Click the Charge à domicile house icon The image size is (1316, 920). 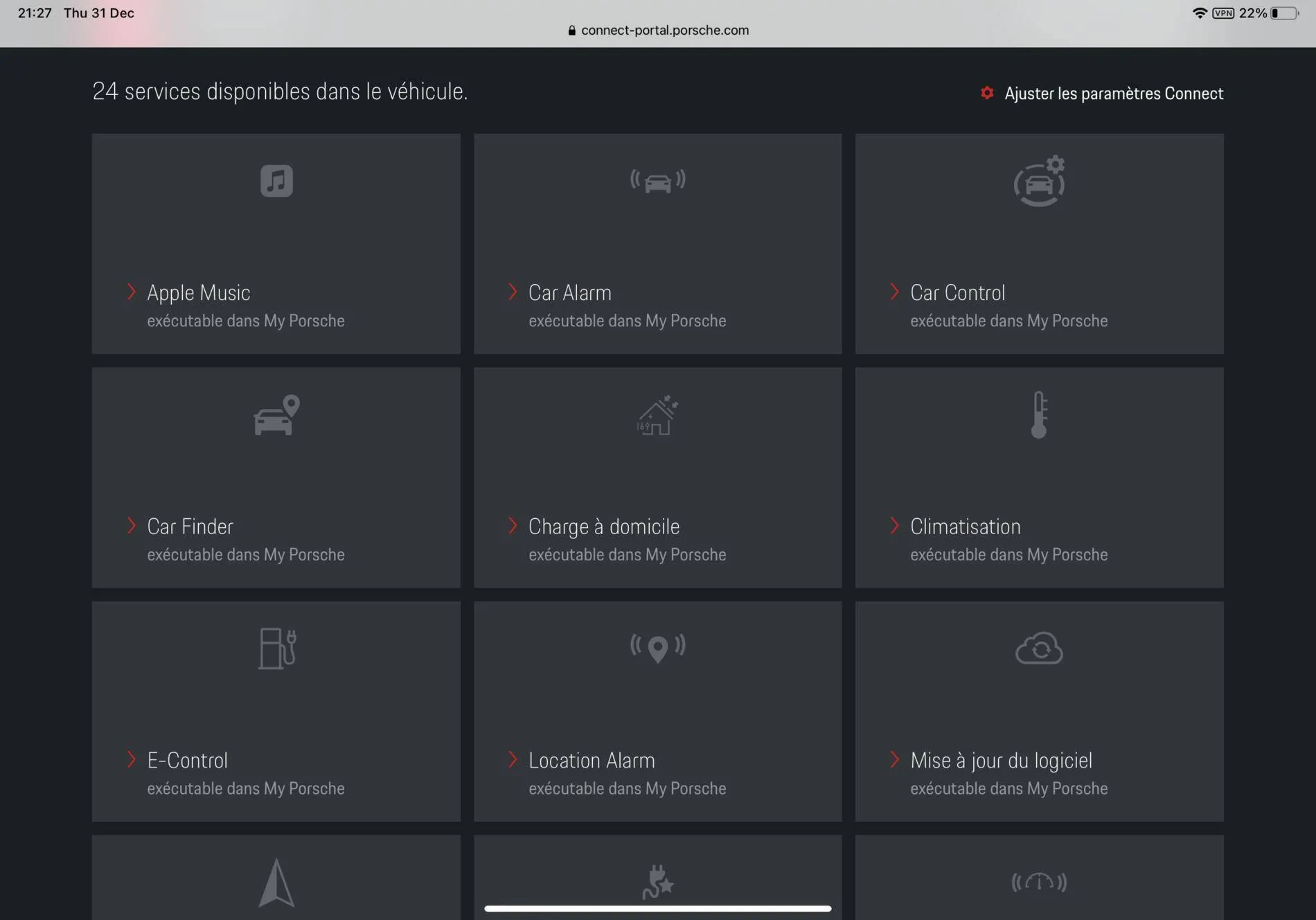coord(657,415)
